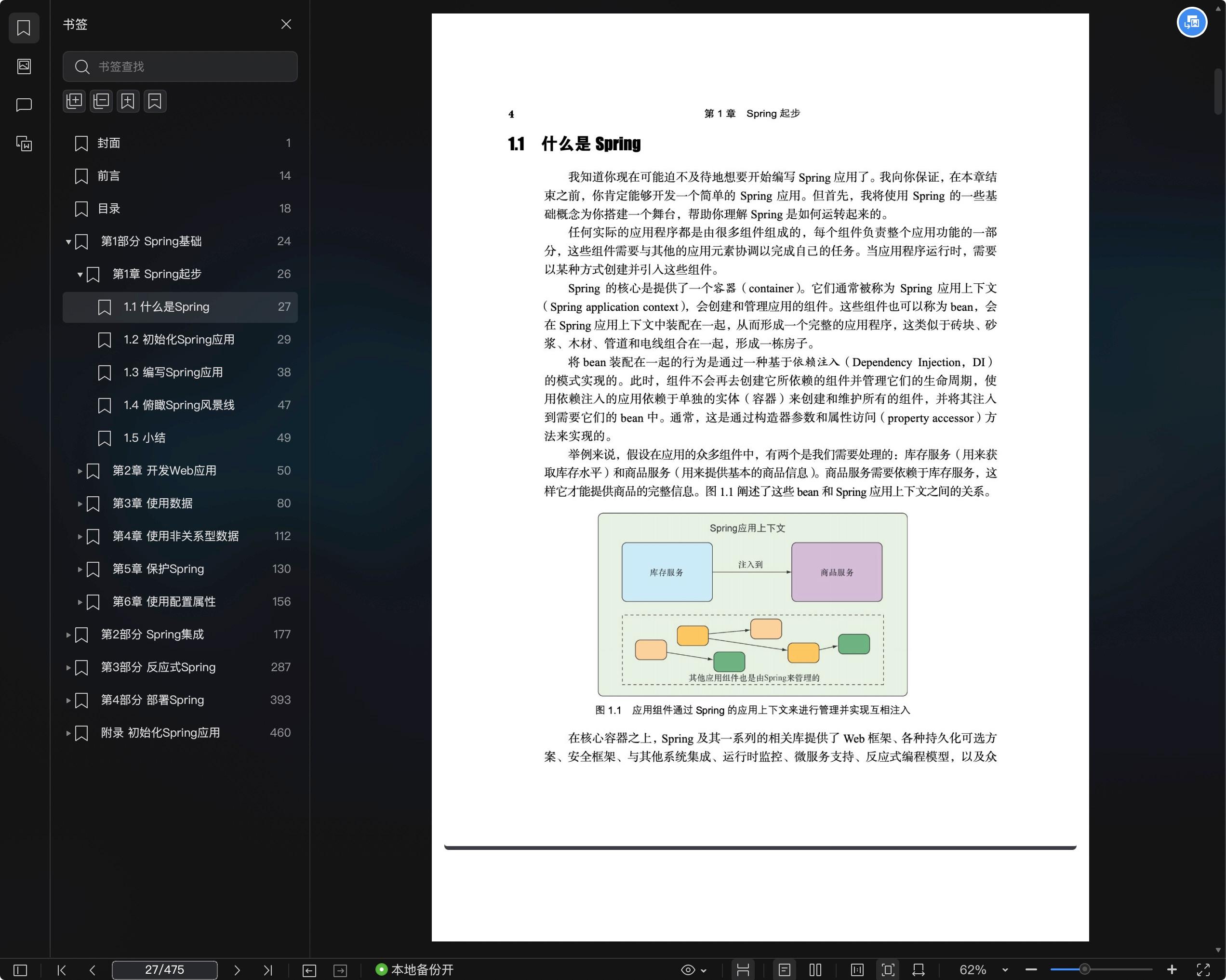Expand 第4部分 部署Spring node
The width and height of the screenshot is (1226, 980).
68,701
